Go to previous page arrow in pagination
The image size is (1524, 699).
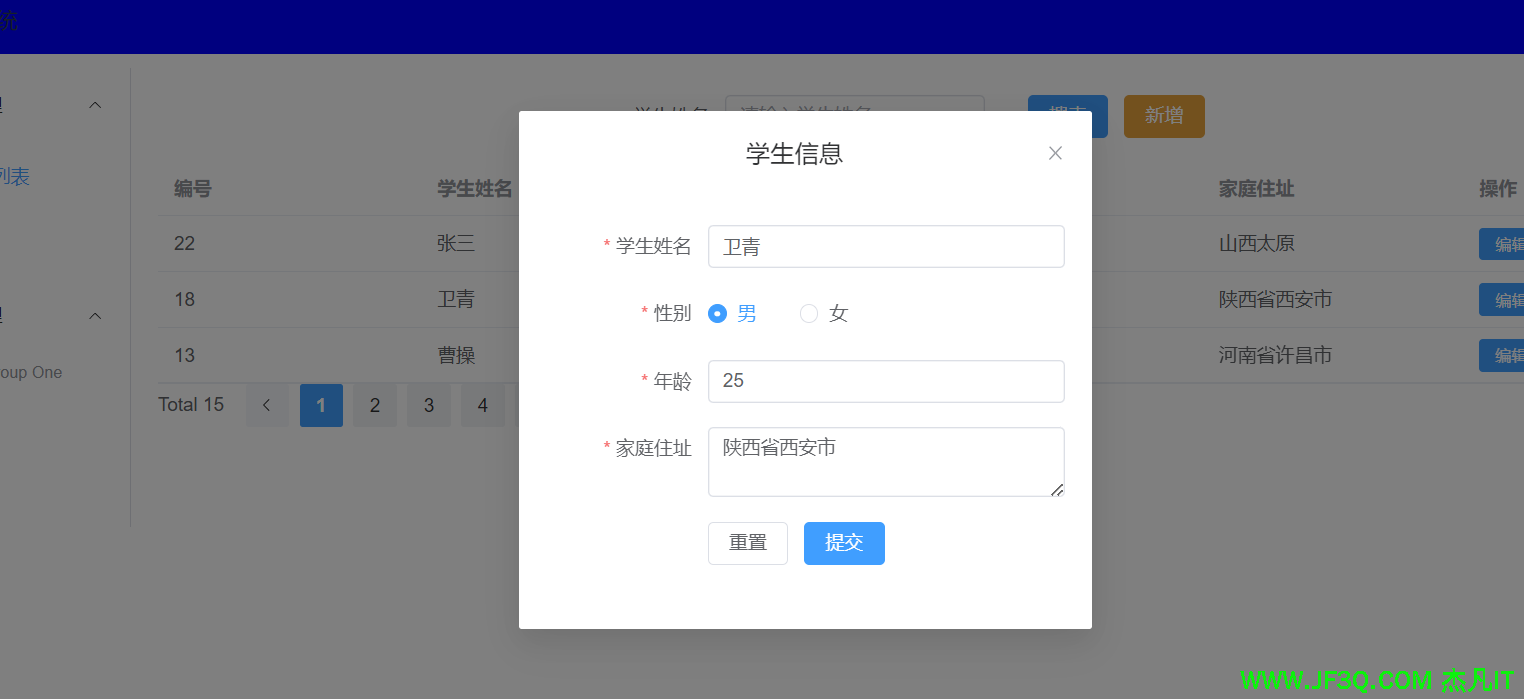(267, 405)
